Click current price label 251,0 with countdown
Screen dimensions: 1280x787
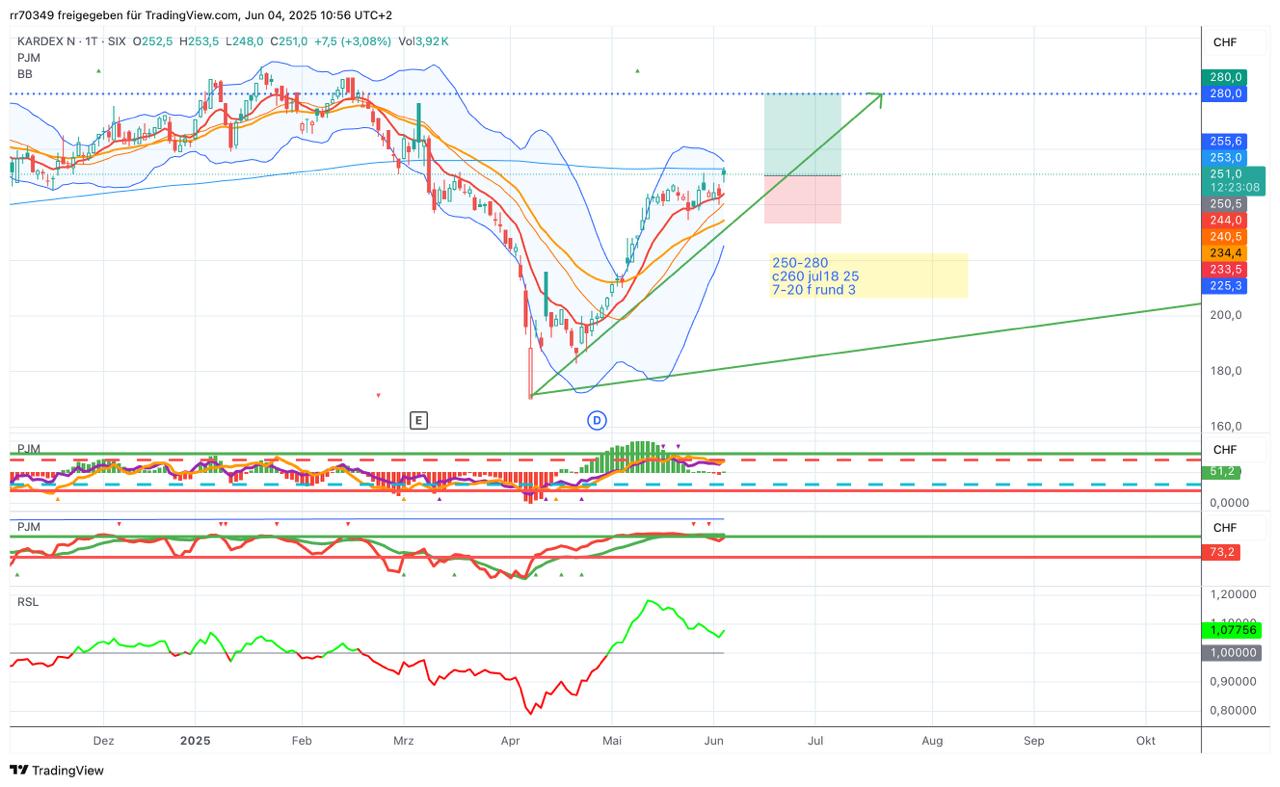pyautogui.click(x=1235, y=180)
